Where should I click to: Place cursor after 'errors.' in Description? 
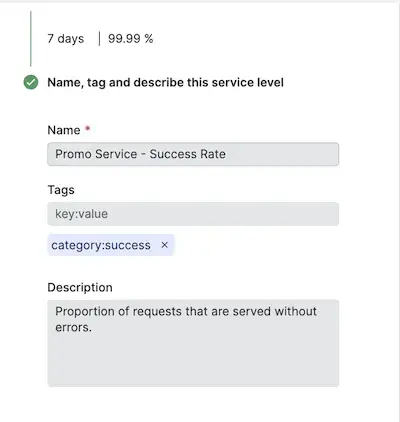[94, 327]
